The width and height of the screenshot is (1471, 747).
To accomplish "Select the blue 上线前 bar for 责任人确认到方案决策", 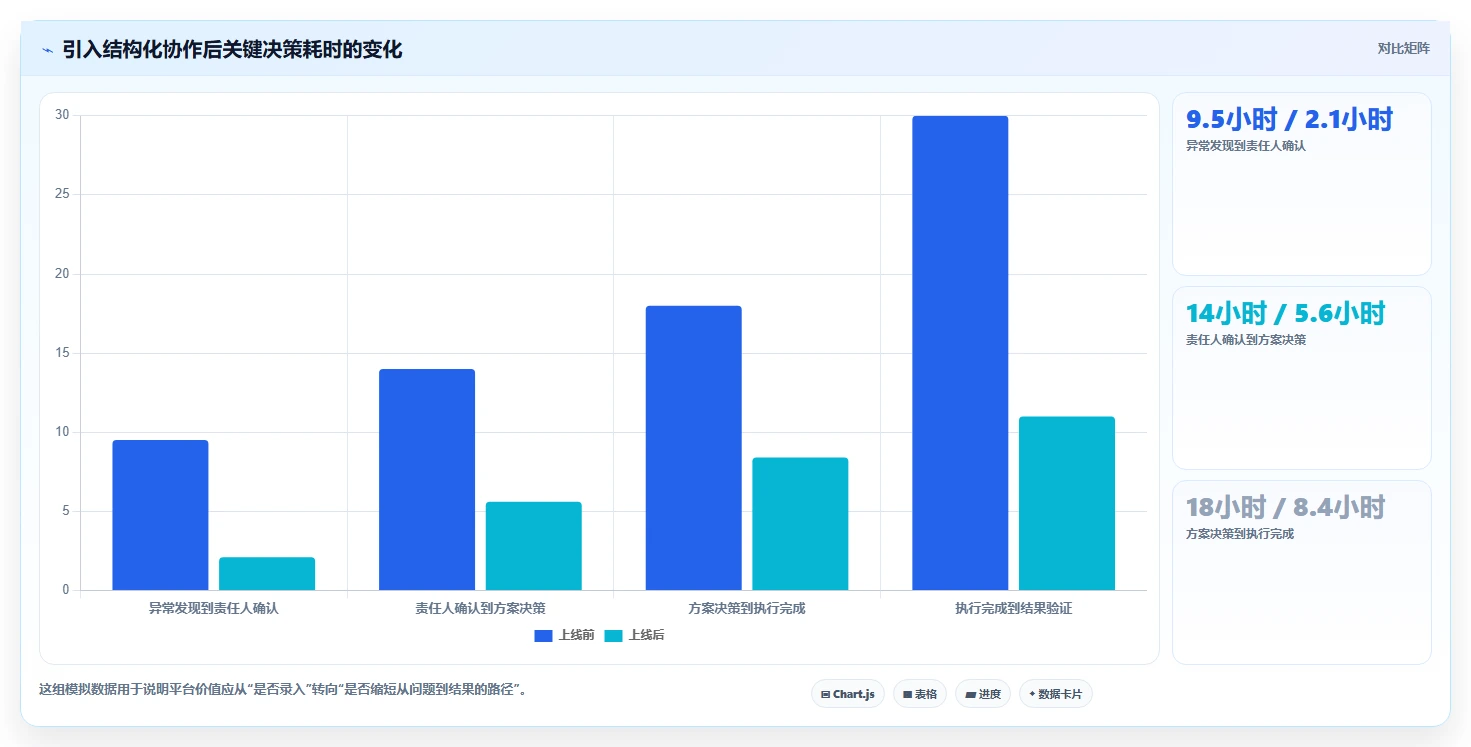I will 427,480.
